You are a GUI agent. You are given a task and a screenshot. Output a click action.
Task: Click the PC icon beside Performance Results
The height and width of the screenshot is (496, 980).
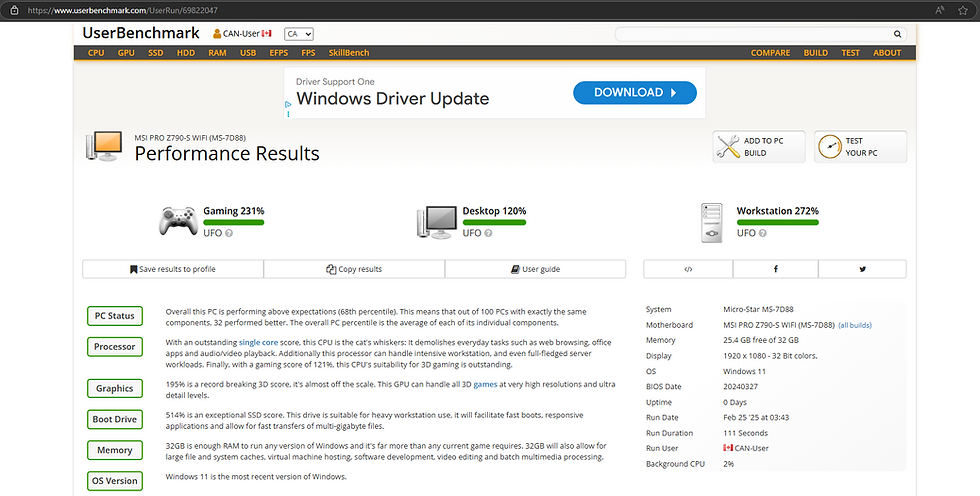(104, 146)
